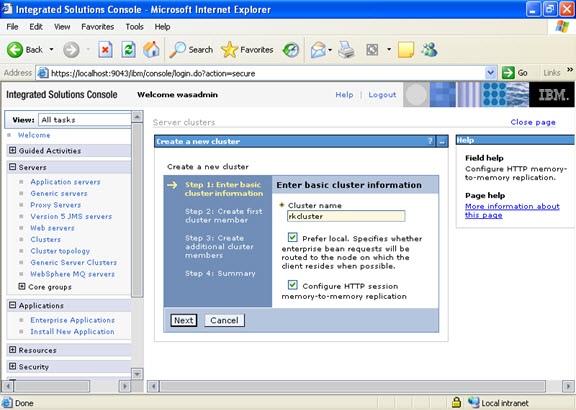This screenshot has height=410, width=576.
Task: Open Enterprise Applications link
Action: pos(73,320)
